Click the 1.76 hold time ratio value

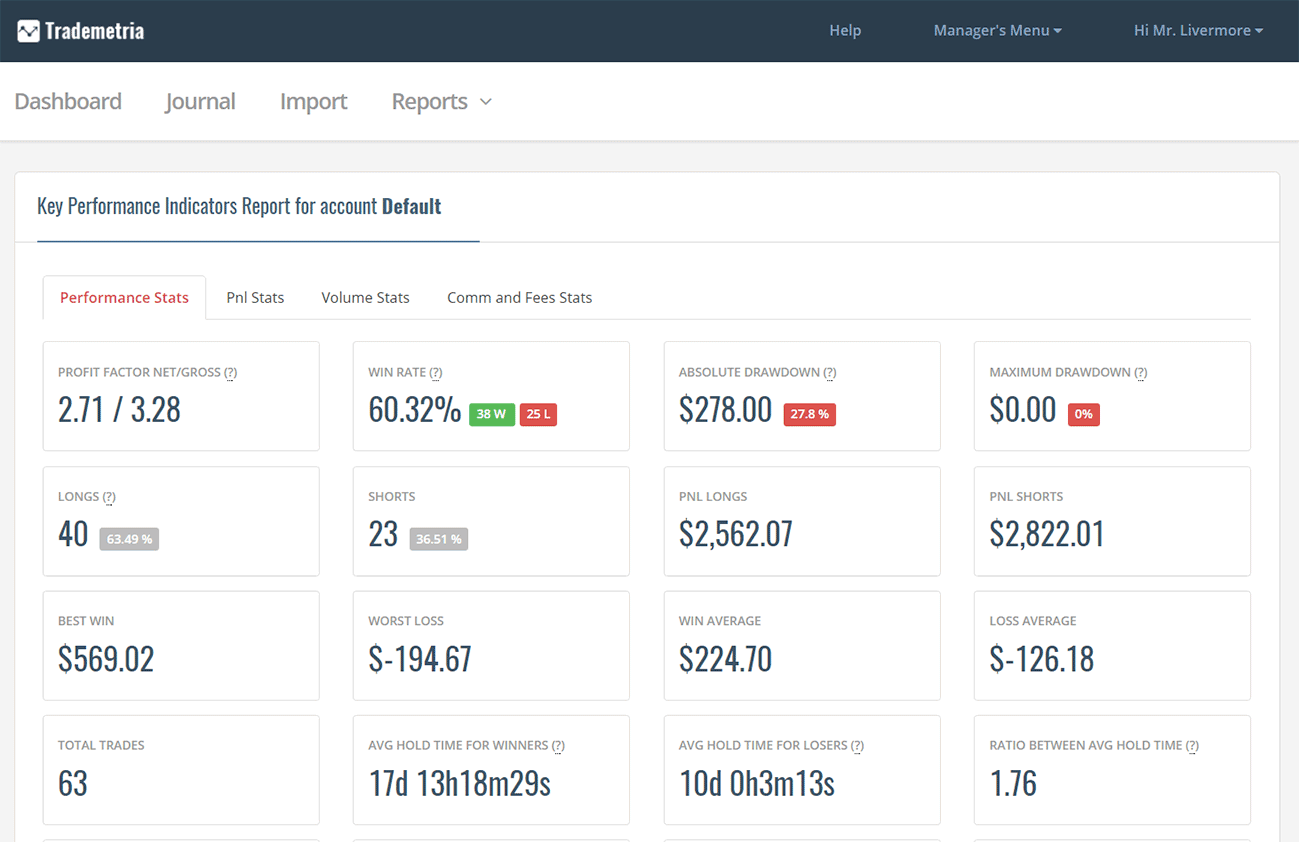tap(1013, 783)
